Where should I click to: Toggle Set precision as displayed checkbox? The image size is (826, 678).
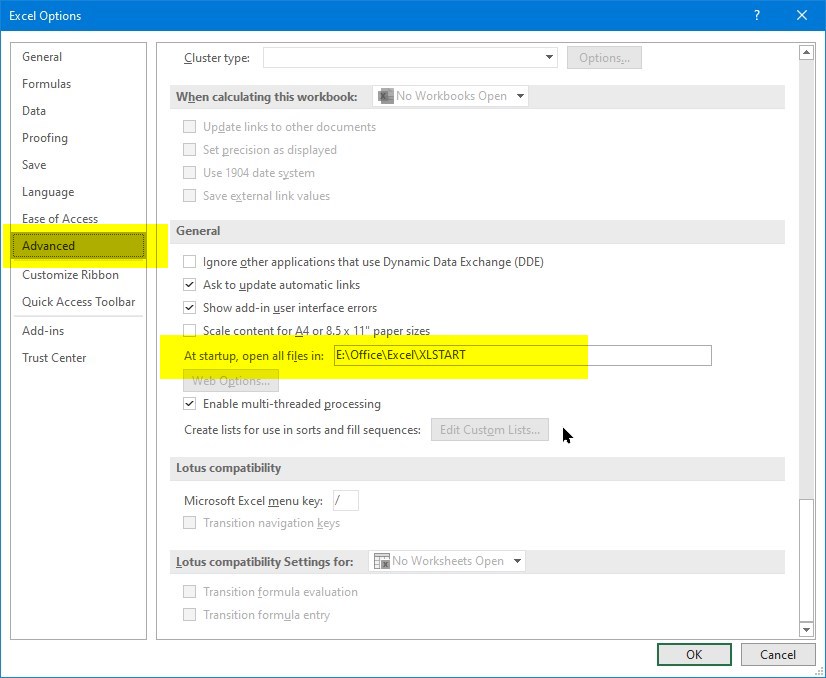[x=189, y=150]
